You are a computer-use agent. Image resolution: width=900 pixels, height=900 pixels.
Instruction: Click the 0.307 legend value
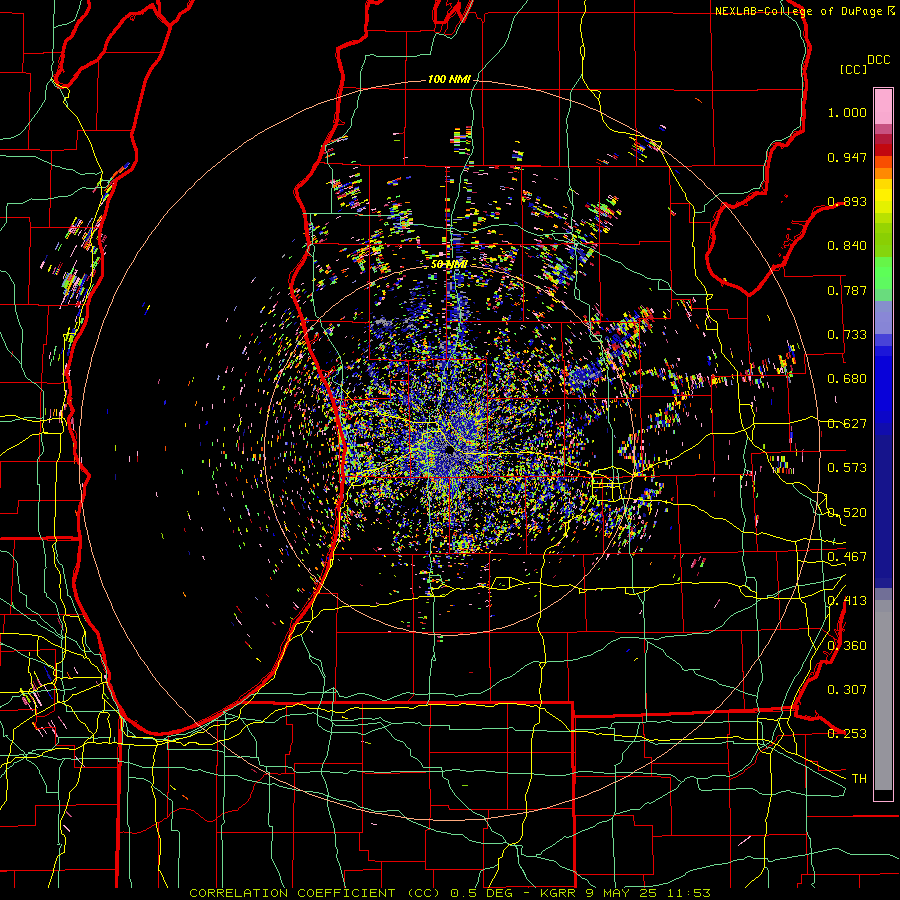coord(847,690)
